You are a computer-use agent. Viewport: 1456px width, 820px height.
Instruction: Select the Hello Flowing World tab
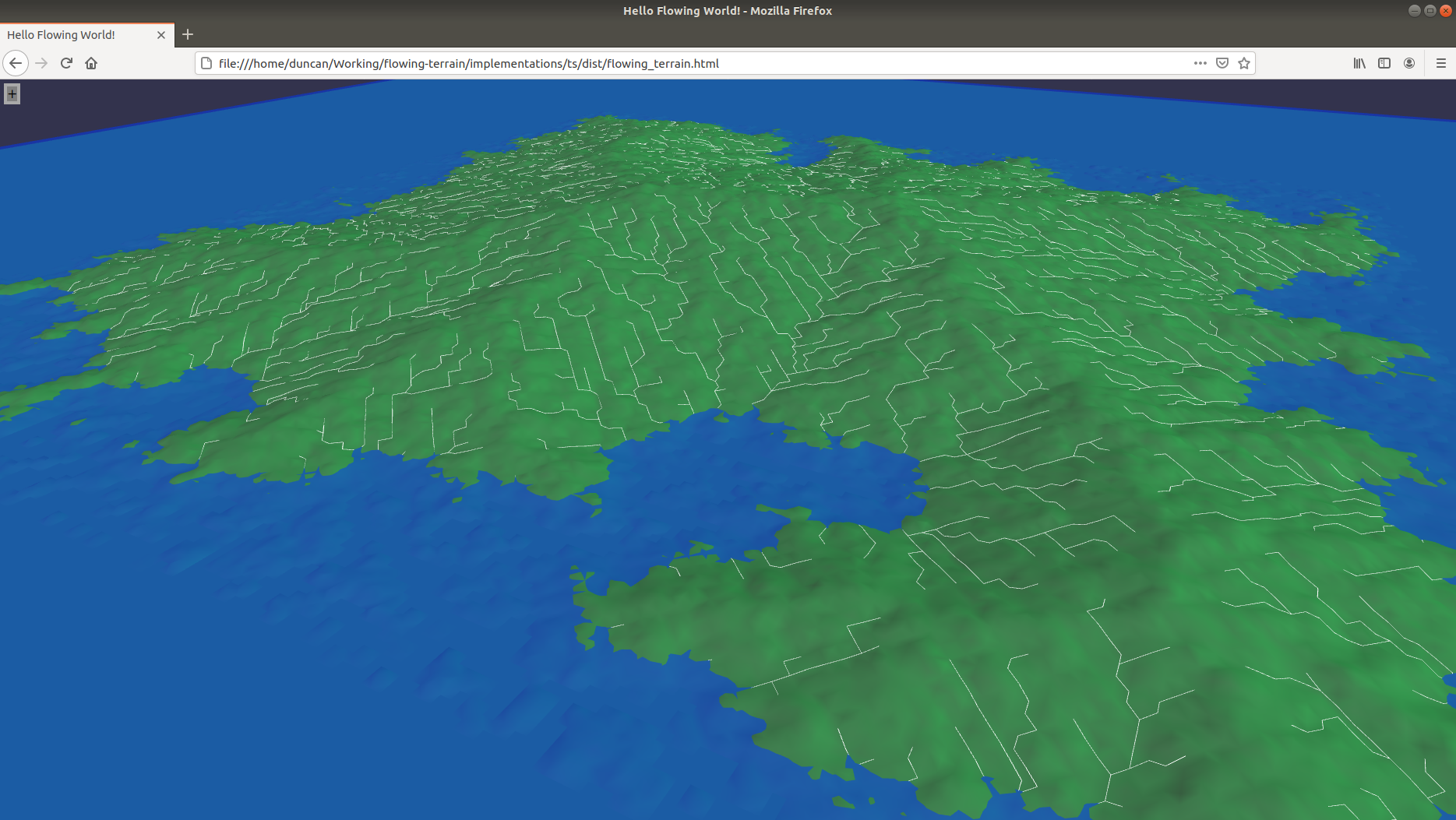pyautogui.click(x=87, y=35)
